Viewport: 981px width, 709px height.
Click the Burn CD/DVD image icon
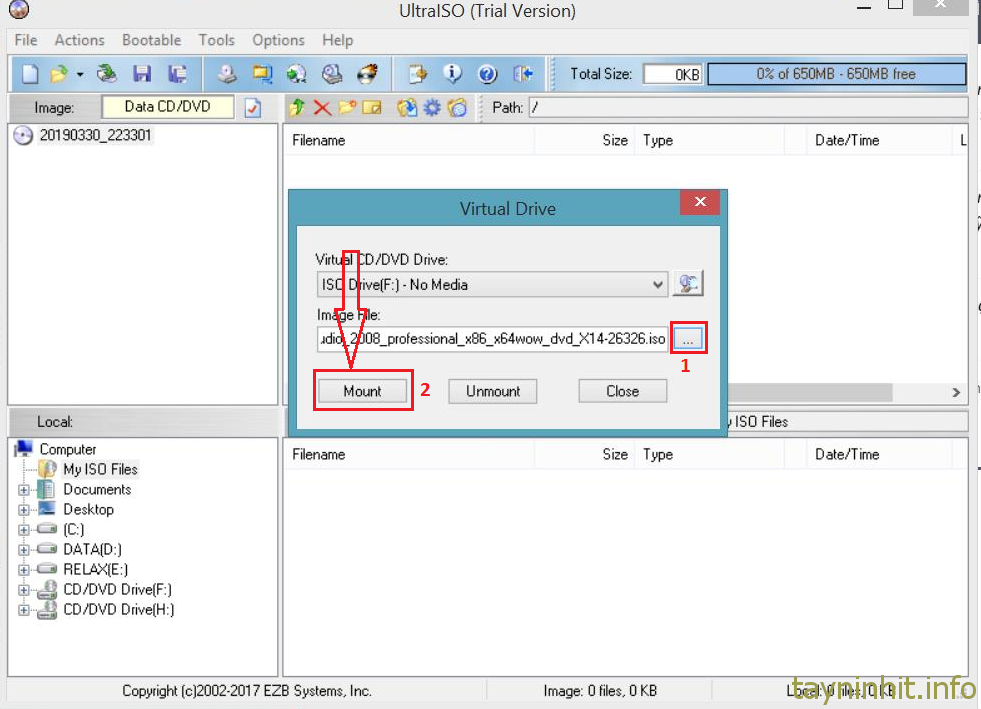click(x=368, y=74)
